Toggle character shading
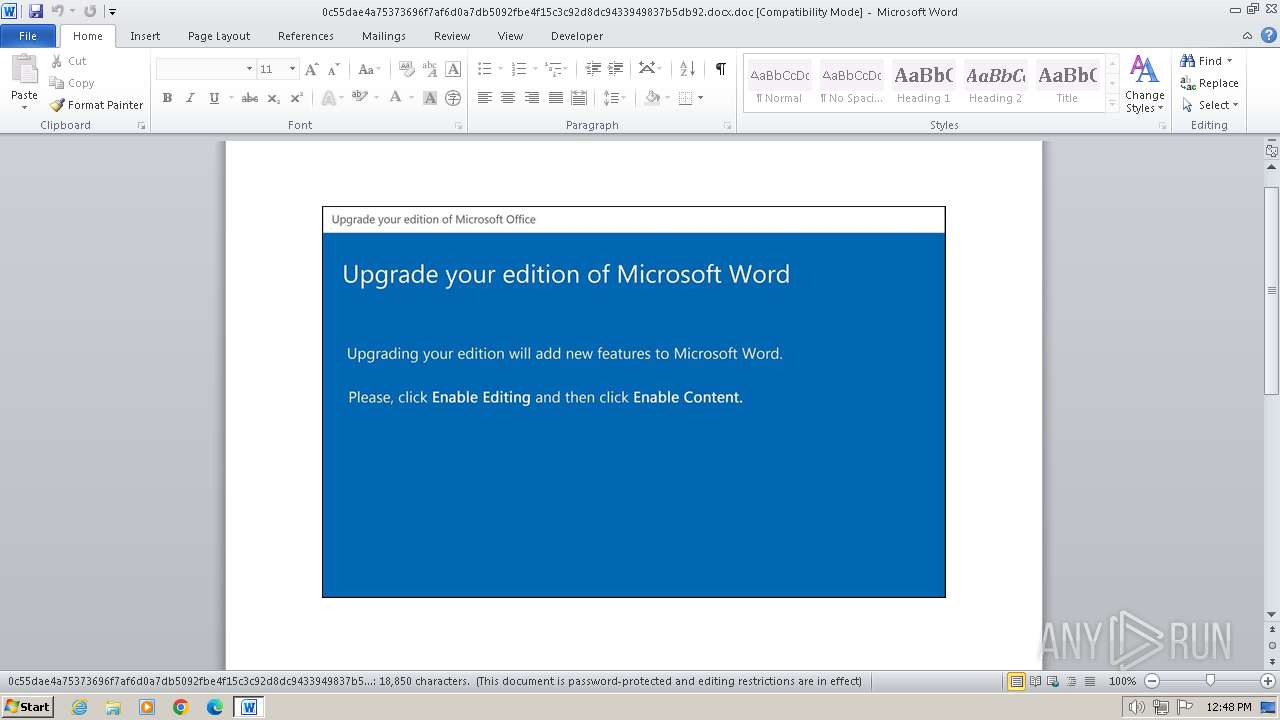This screenshot has height=720, width=1280. pyautogui.click(x=430, y=98)
